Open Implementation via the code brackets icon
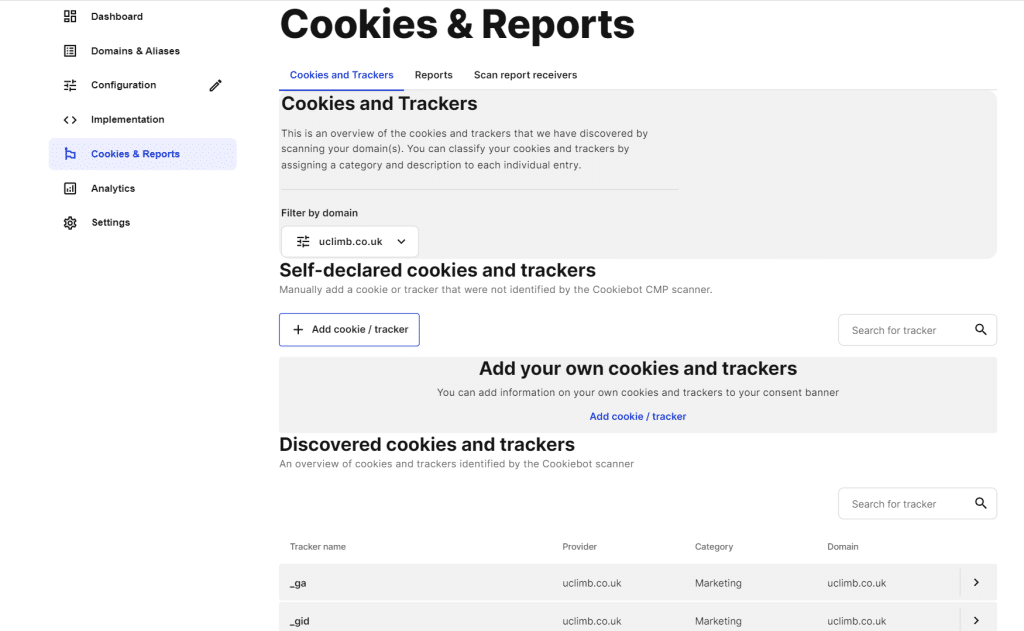The height and width of the screenshot is (631, 1024). point(69,119)
